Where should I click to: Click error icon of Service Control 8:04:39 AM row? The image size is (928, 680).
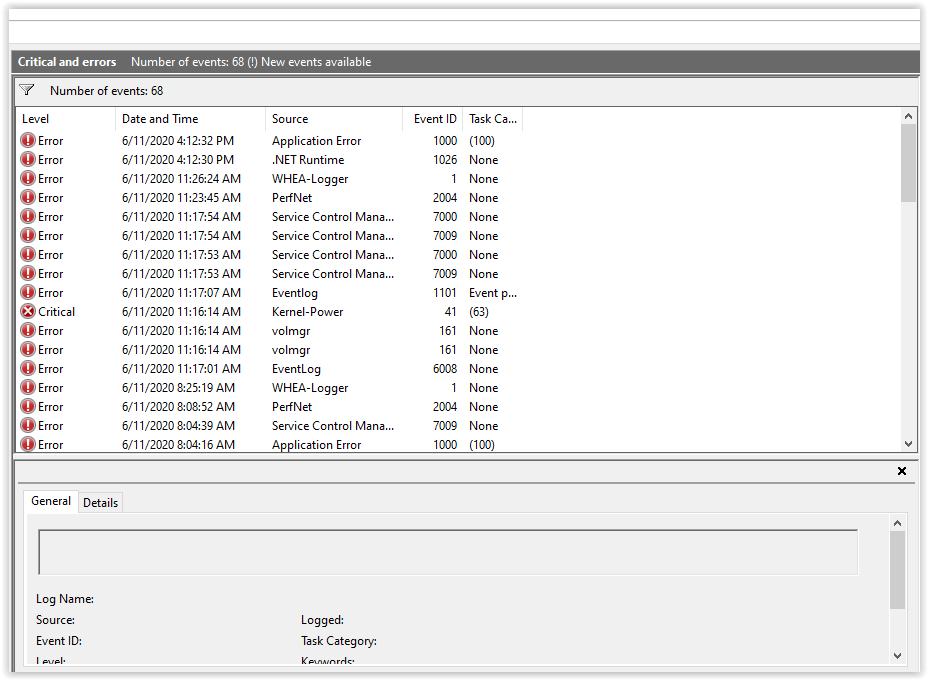tap(28, 425)
